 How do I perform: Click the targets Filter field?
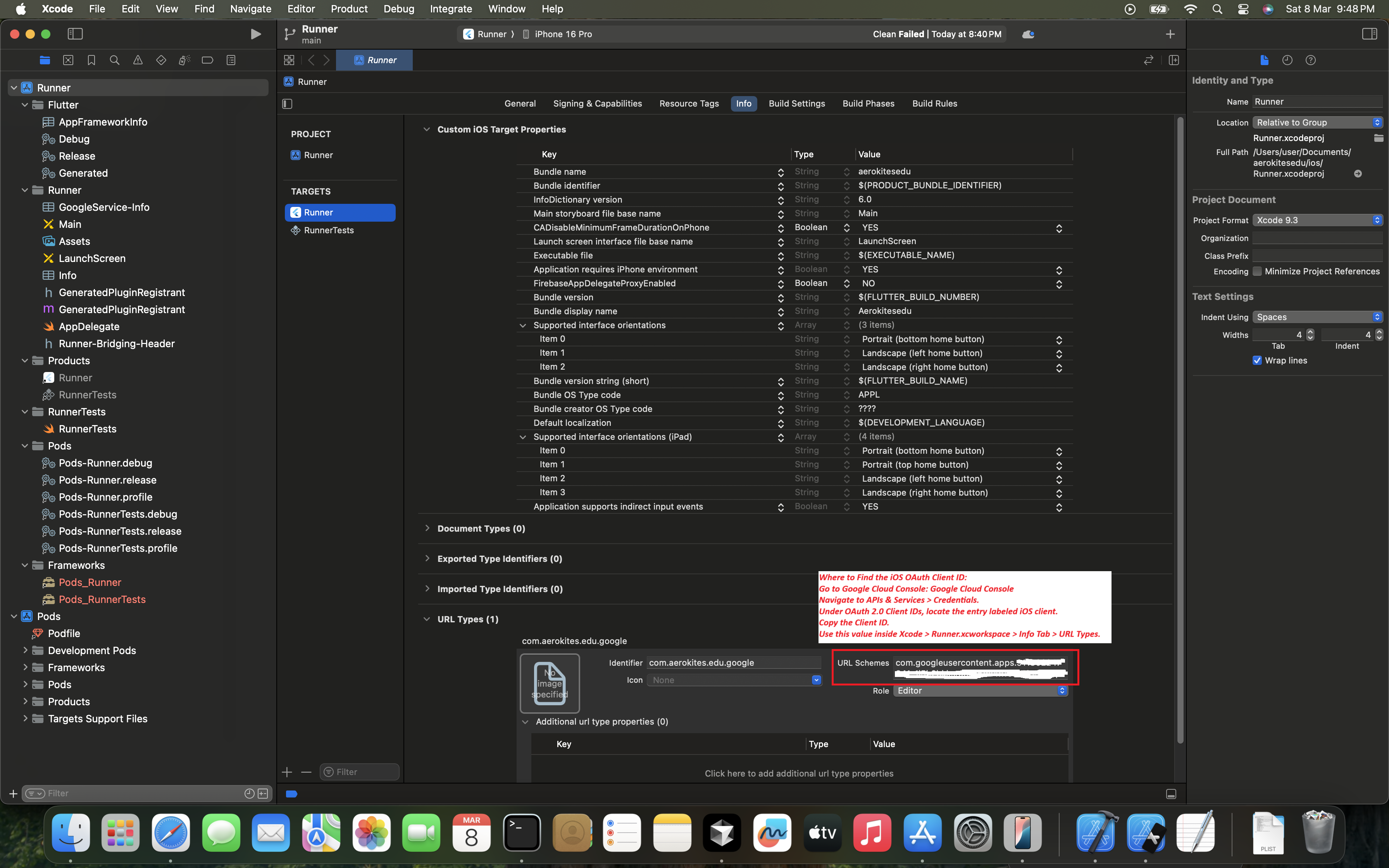(359, 772)
